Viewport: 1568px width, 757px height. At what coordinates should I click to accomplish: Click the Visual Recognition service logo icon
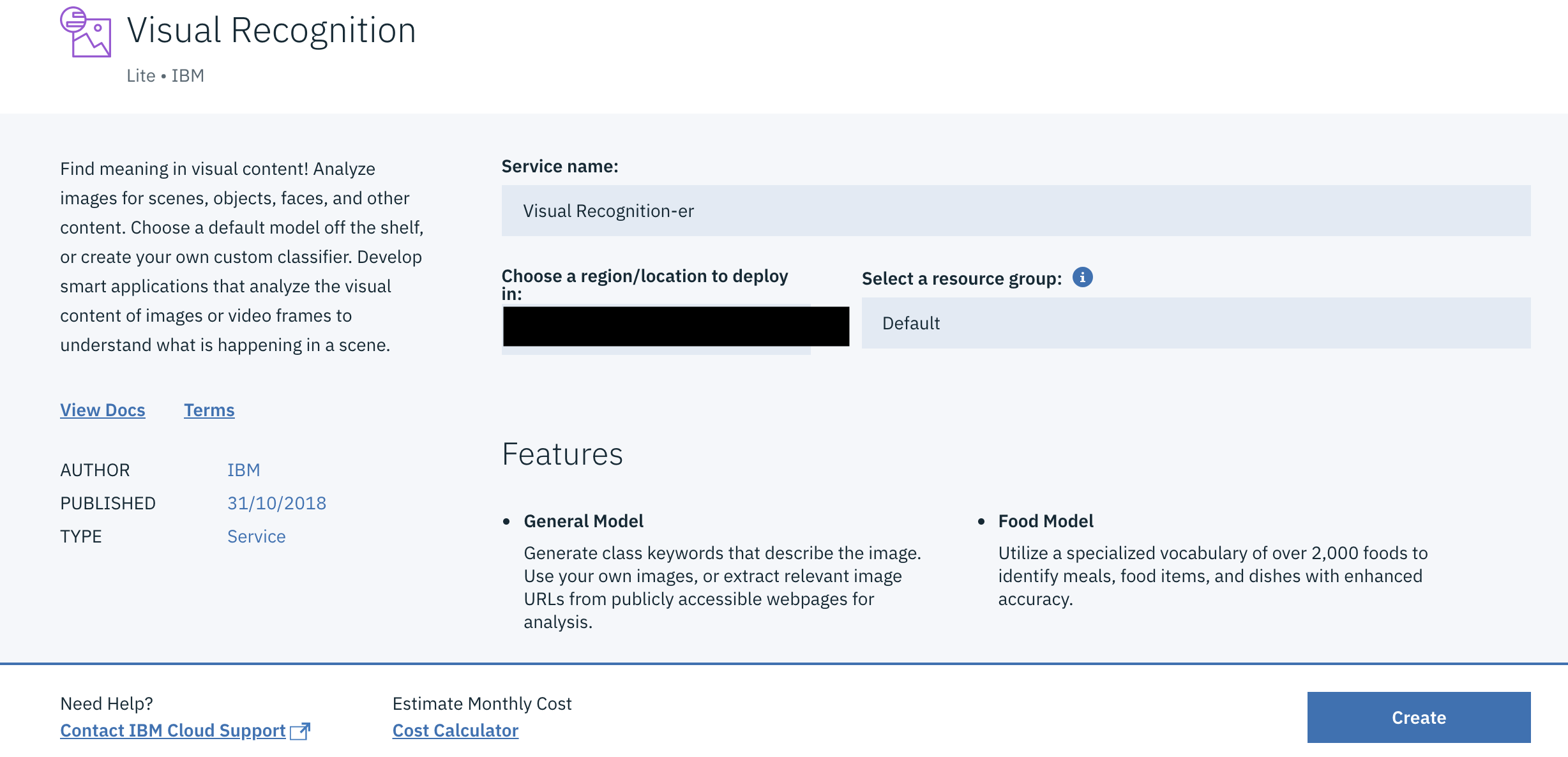[86, 32]
